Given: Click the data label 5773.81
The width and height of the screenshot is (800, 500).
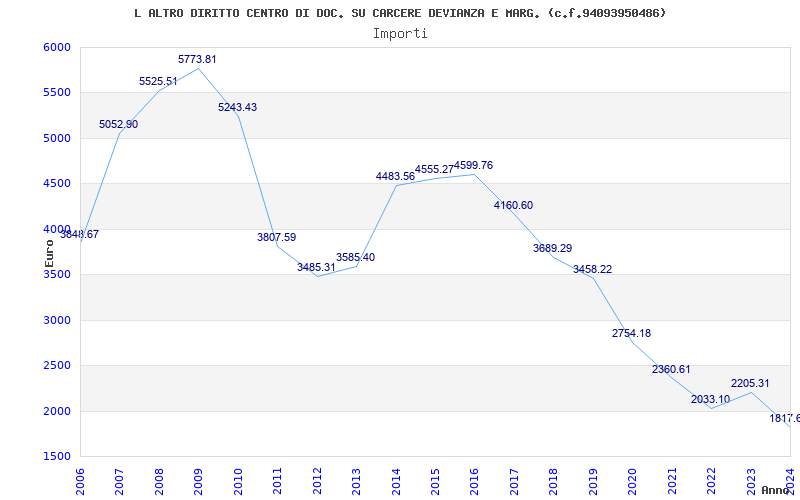Looking at the screenshot, I should tap(197, 59).
